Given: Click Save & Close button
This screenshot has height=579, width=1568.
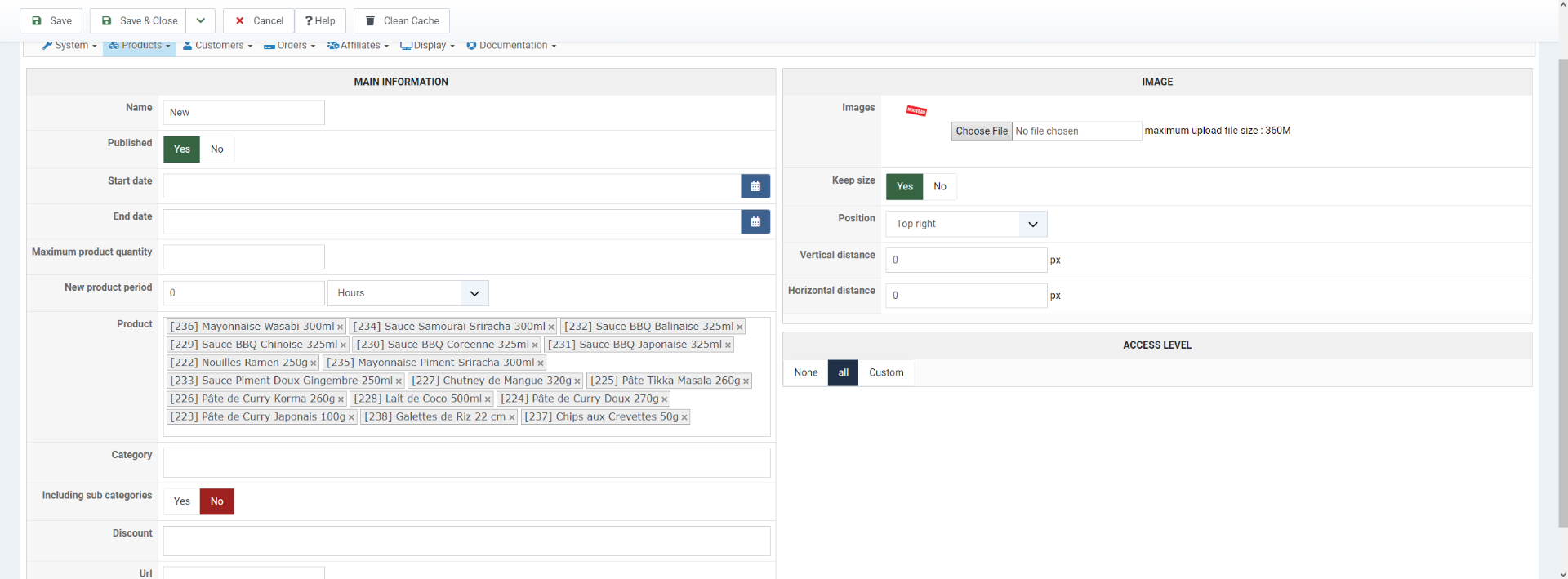Looking at the screenshot, I should point(139,20).
